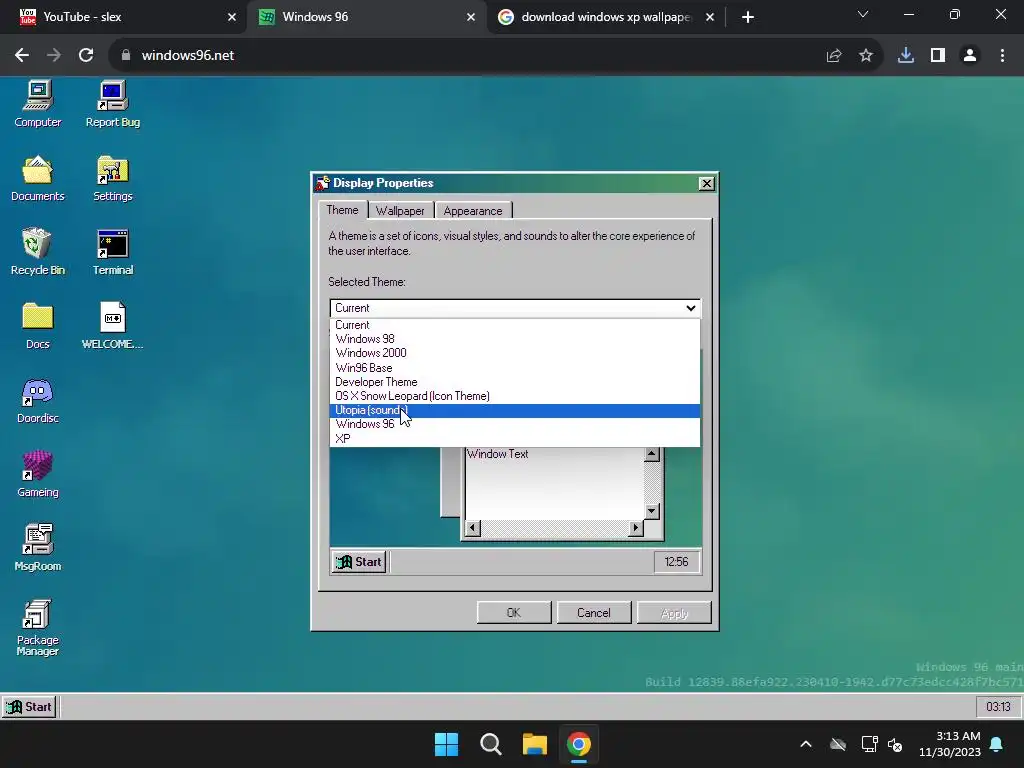Switch to the Wallpaper tab

[400, 210]
